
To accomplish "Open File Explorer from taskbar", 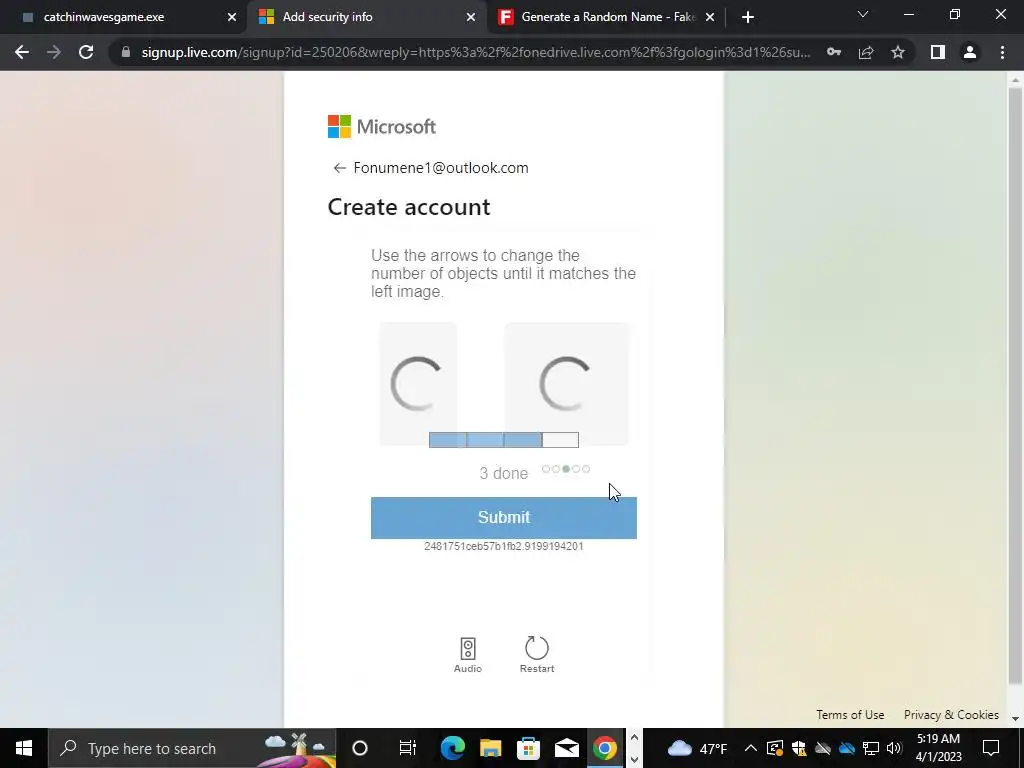I will point(490,748).
